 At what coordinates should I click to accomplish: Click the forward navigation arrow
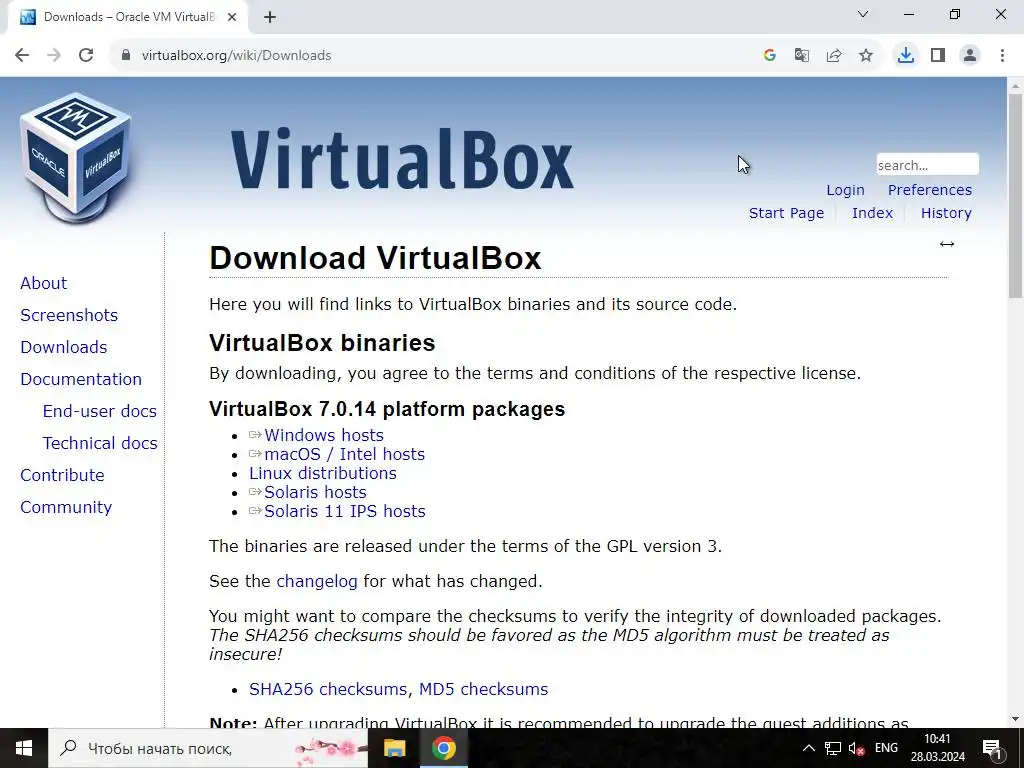[54, 56]
